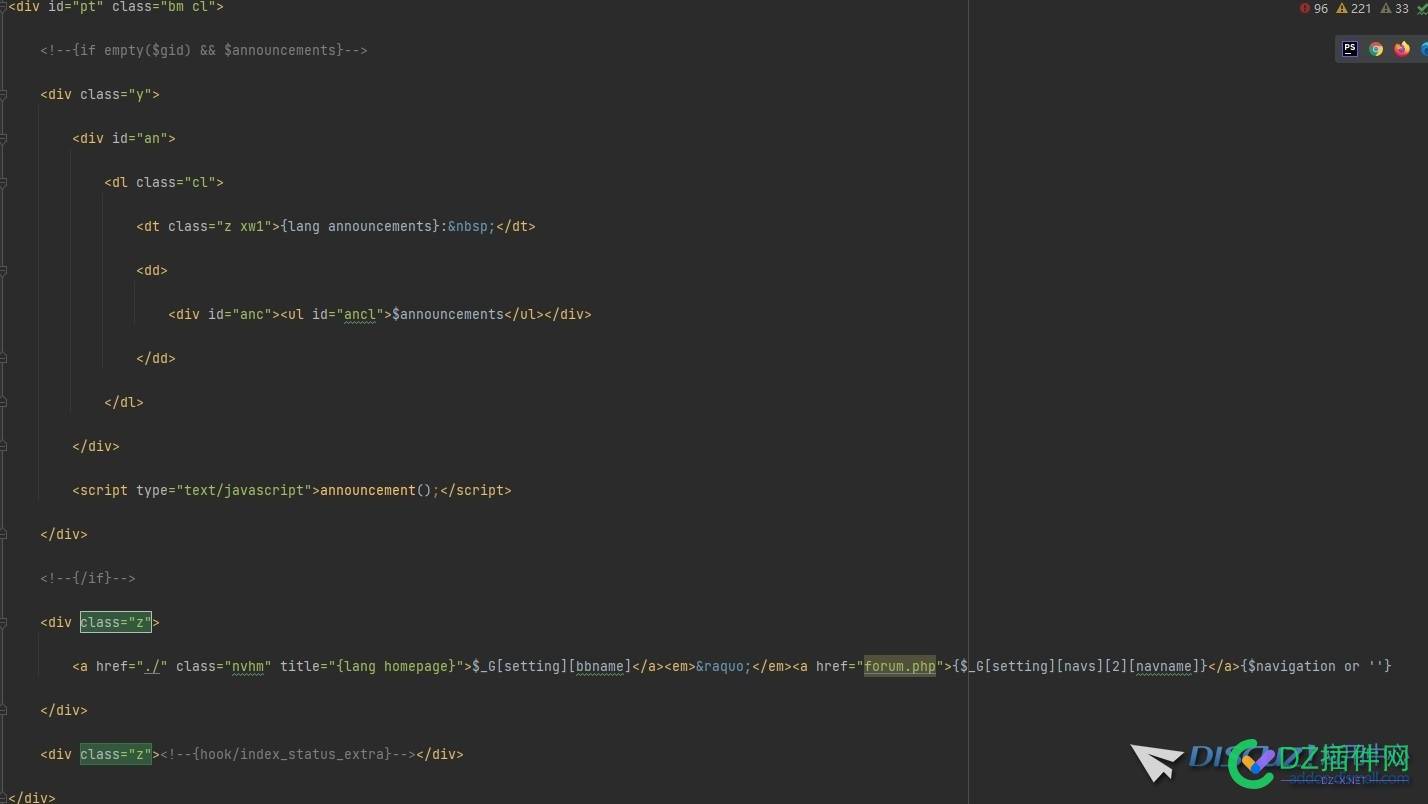Collapse fold marker at closing dl tag

[4, 402]
